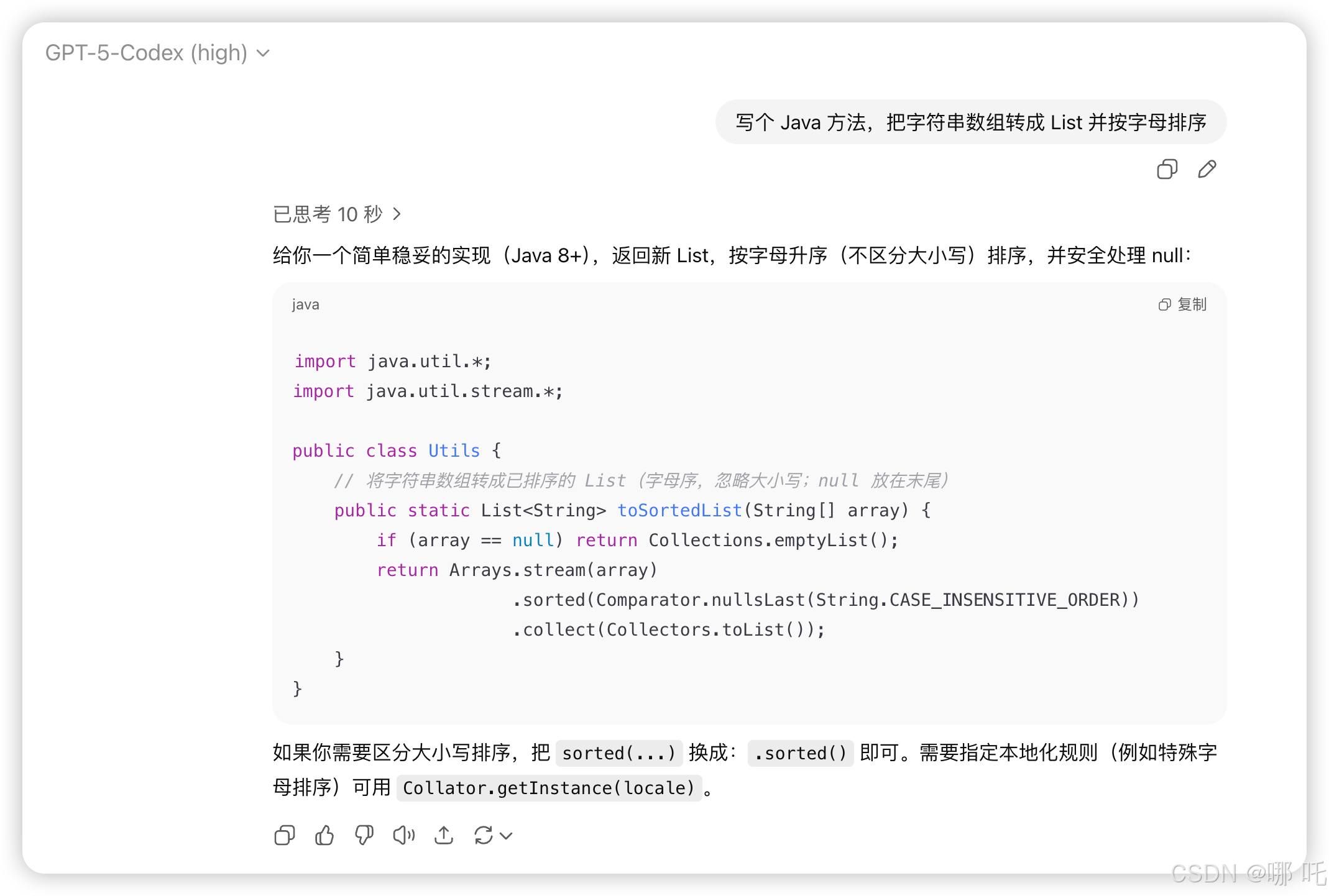Click the inline code sorted(...)

pos(619,752)
